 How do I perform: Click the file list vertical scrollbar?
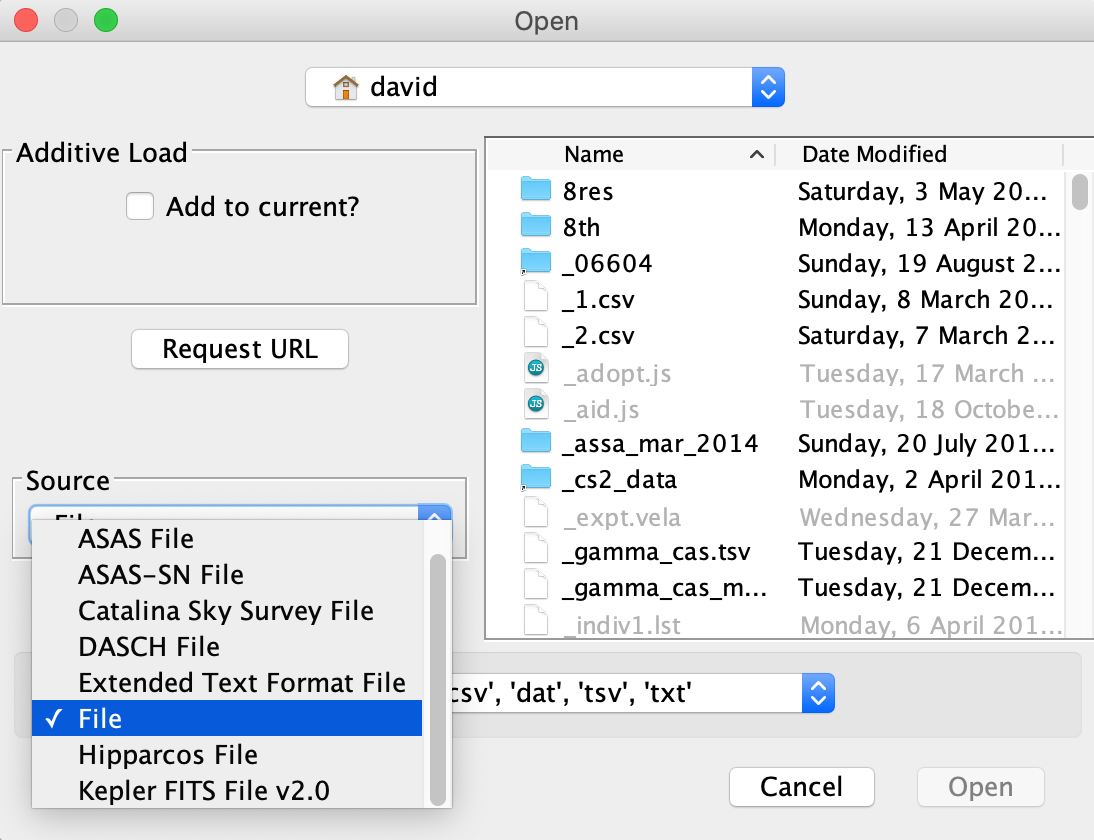(x=1079, y=192)
